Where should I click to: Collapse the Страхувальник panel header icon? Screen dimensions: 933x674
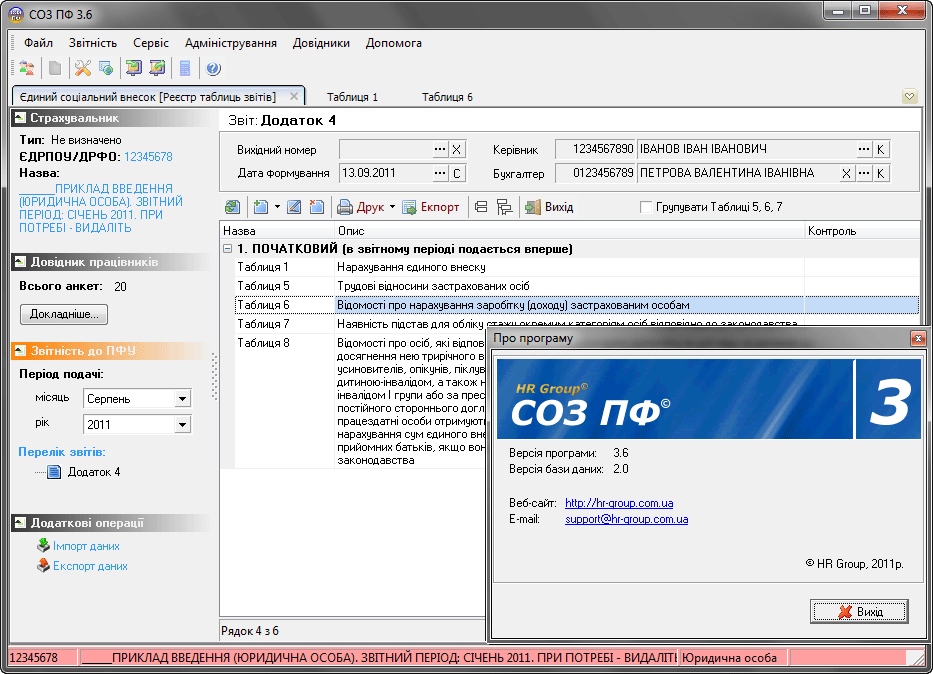[x=20, y=118]
